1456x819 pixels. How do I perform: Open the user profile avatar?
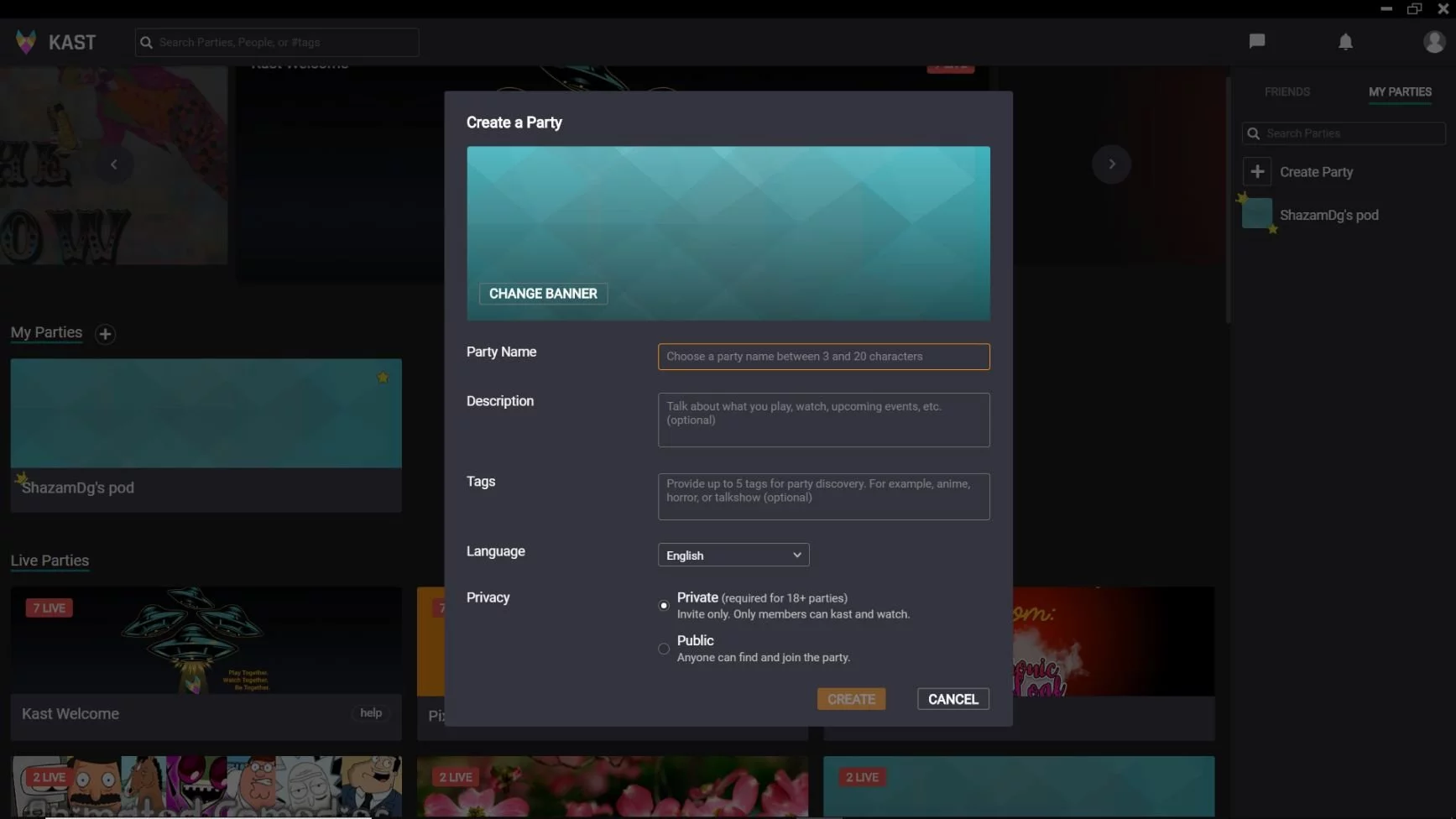pos(1434,41)
